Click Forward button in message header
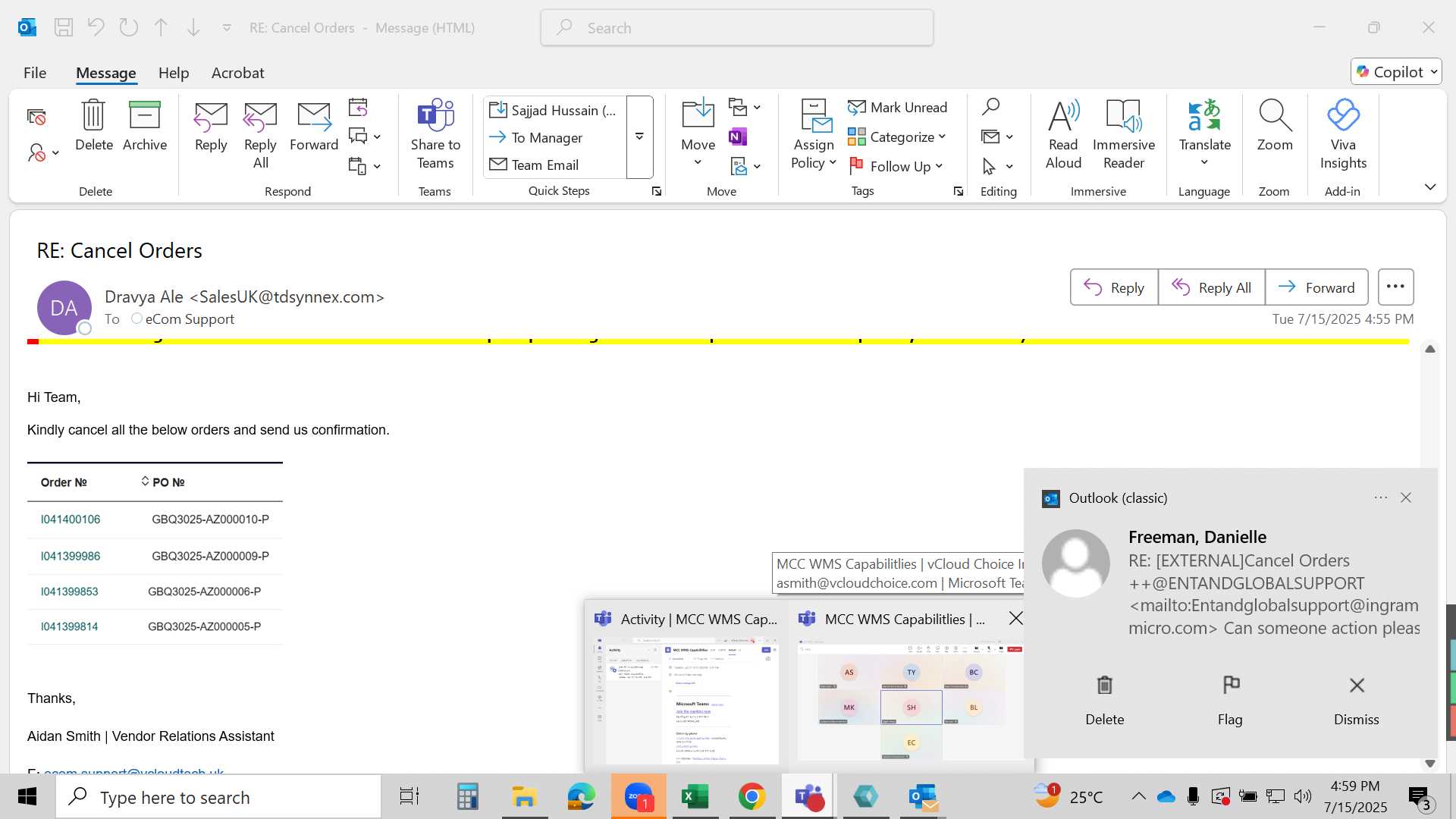 click(x=1316, y=287)
